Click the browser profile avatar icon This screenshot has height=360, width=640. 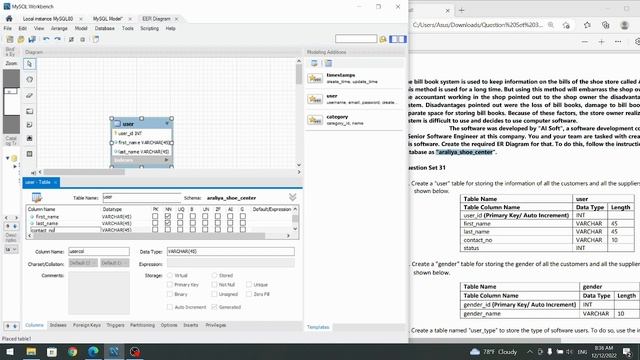[624, 25]
